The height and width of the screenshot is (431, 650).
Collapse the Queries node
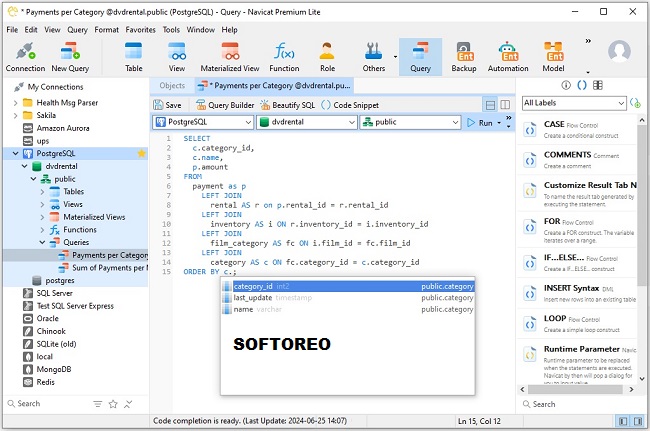coord(42,242)
